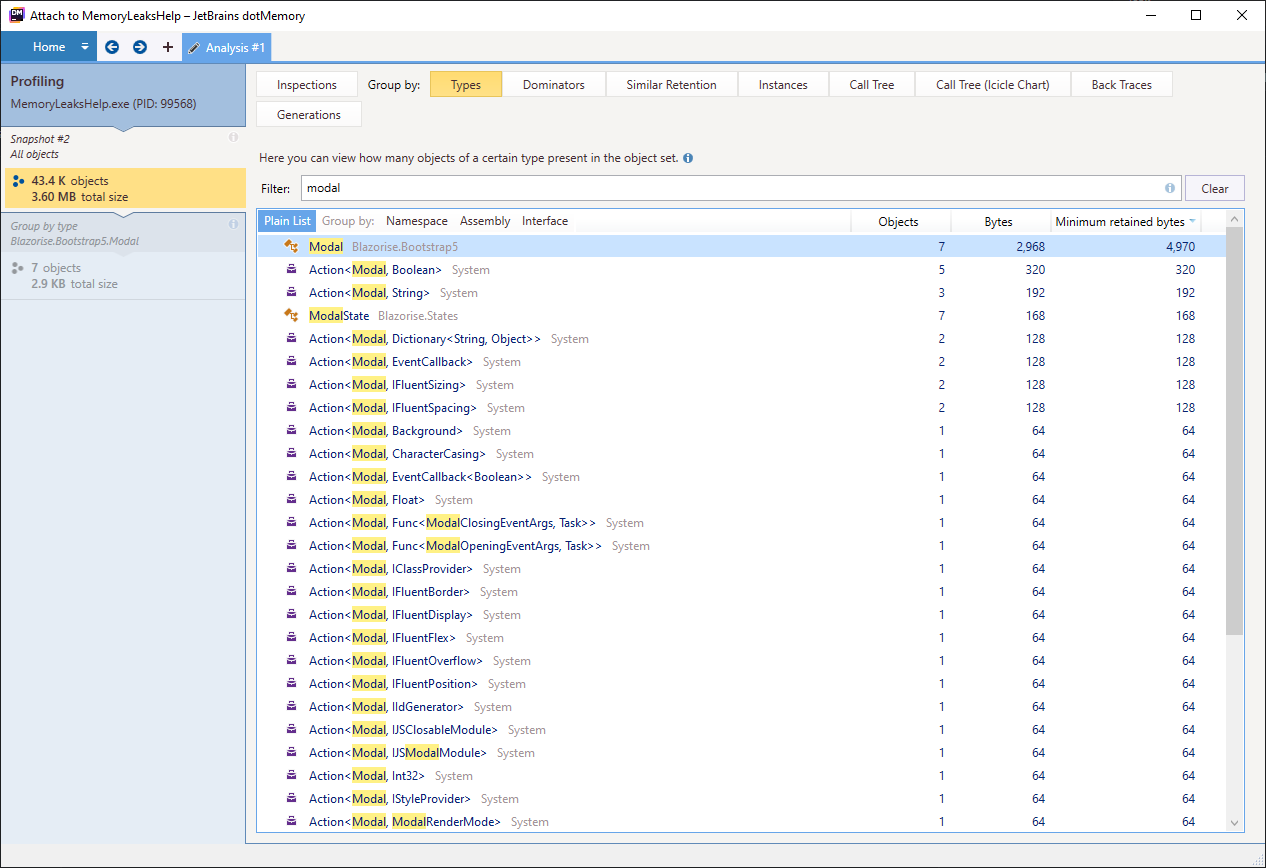Image resolution: width=1266 pixels, height=868 pixels.
Task: Click the ModalState type icon in the list
Action: (291, 315)
